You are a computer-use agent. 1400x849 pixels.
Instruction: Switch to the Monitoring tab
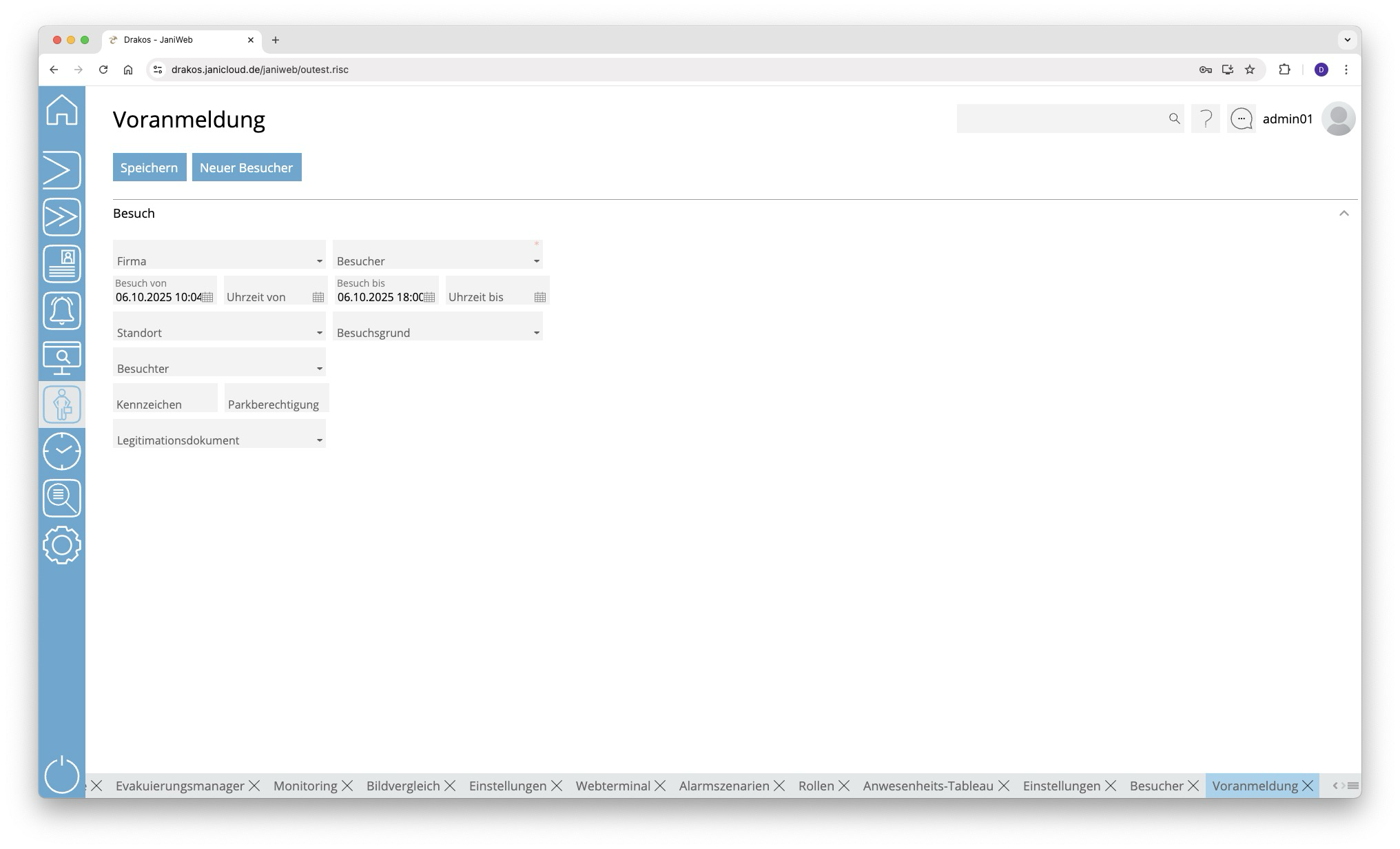tap(305, 786)
